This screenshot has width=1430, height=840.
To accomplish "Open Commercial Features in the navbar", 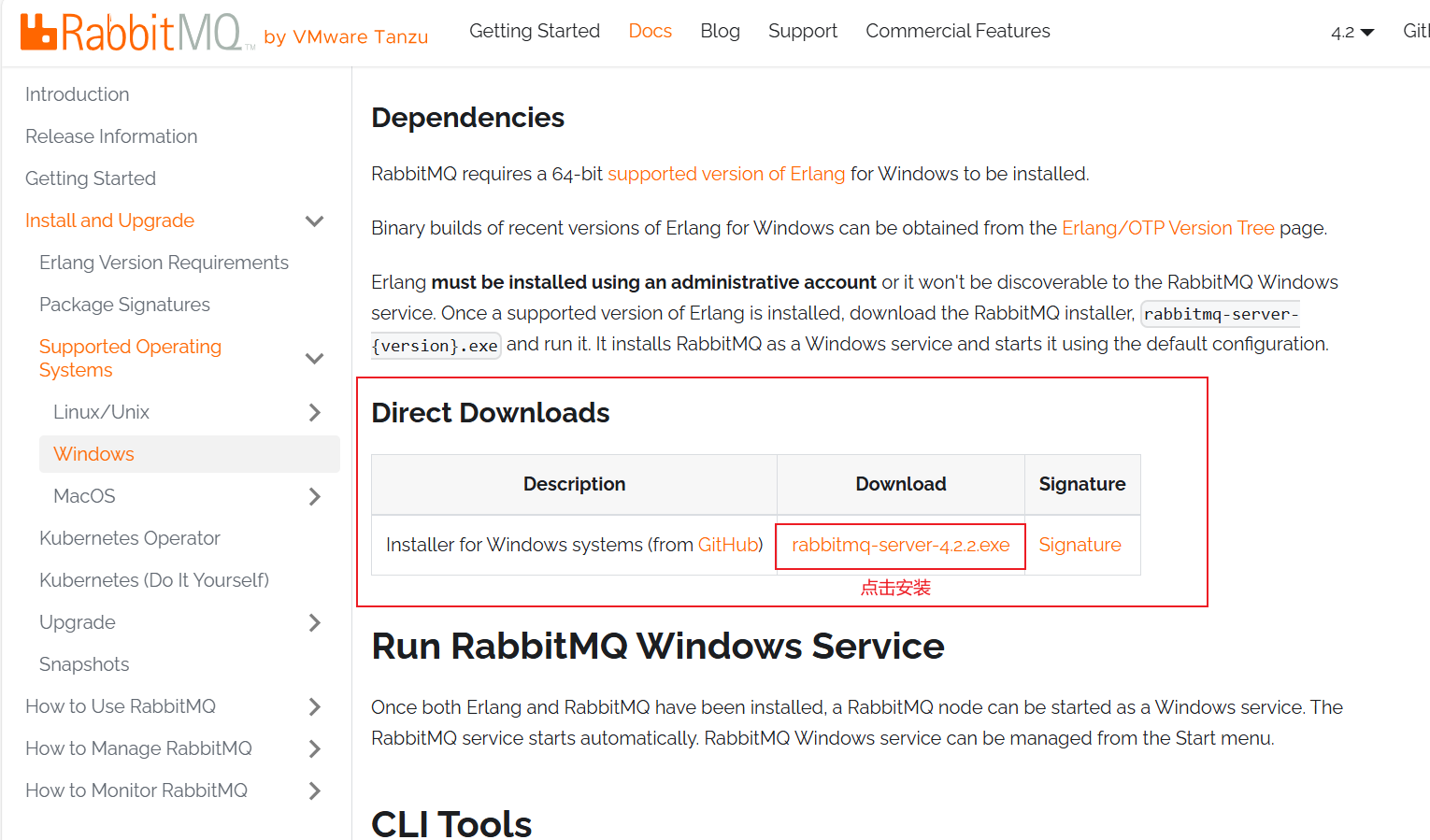I will coord(958,31).
